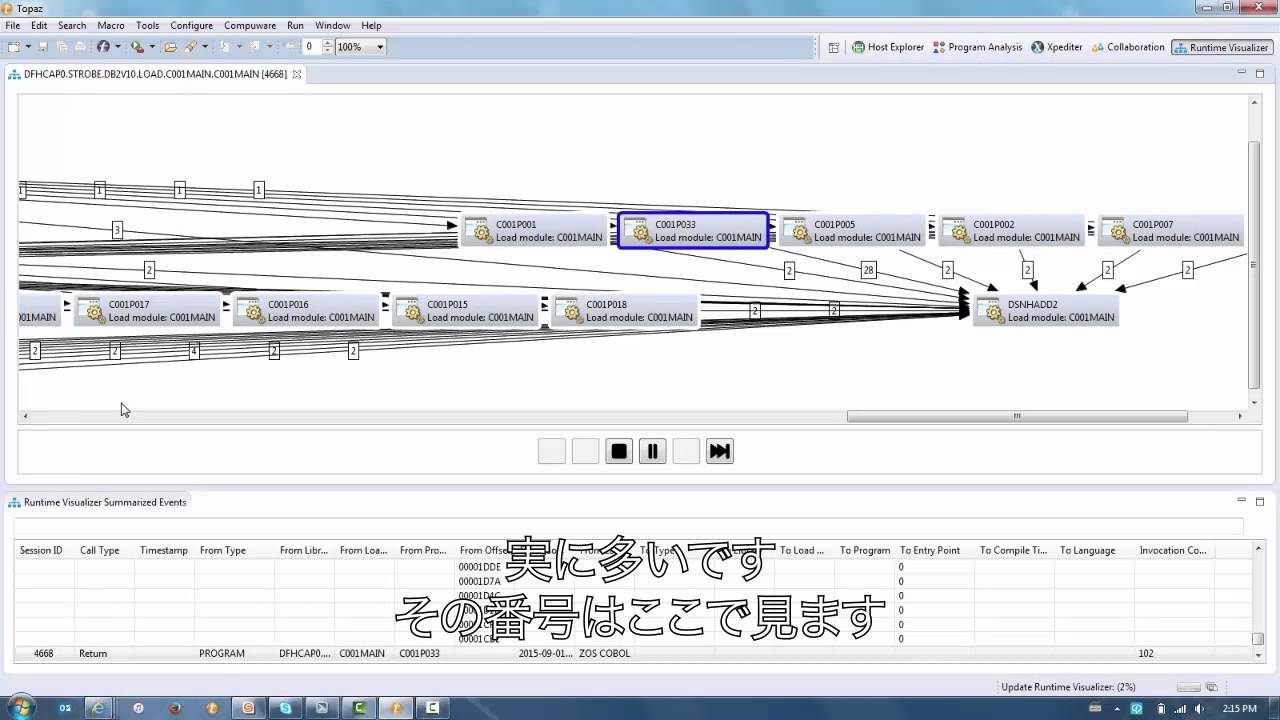This screenshot has height=720, width=1280.
Task: Select the C001P001 node
Action: pyautogui.click(x=534, y=231)
